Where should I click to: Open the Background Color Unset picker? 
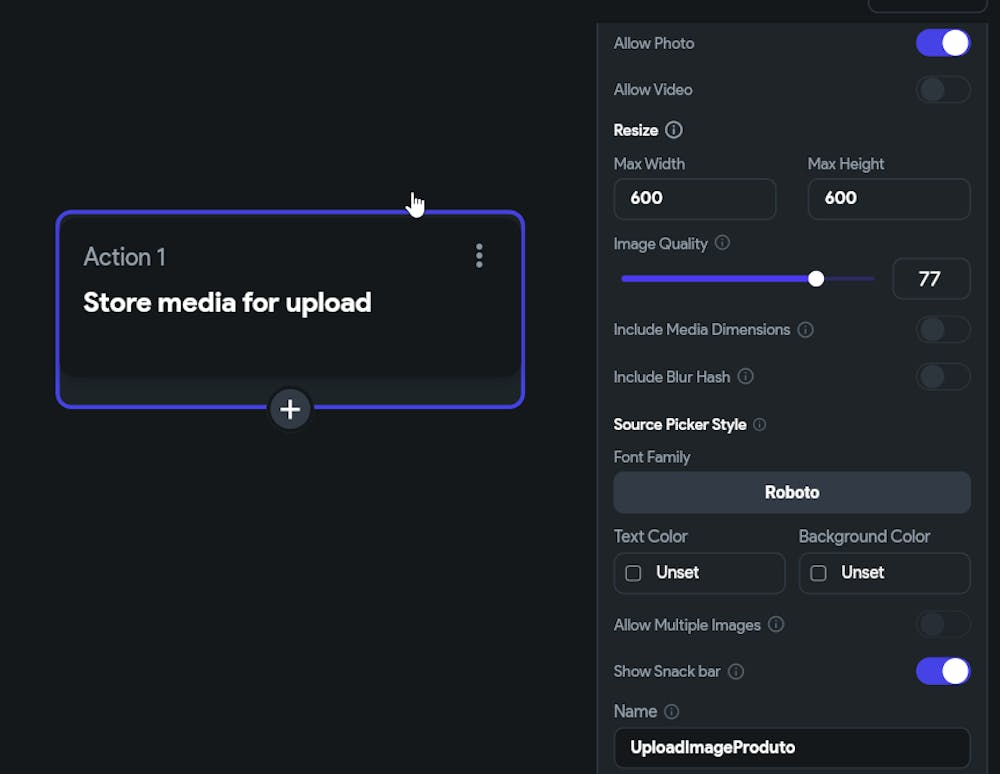tap(884, 573)
